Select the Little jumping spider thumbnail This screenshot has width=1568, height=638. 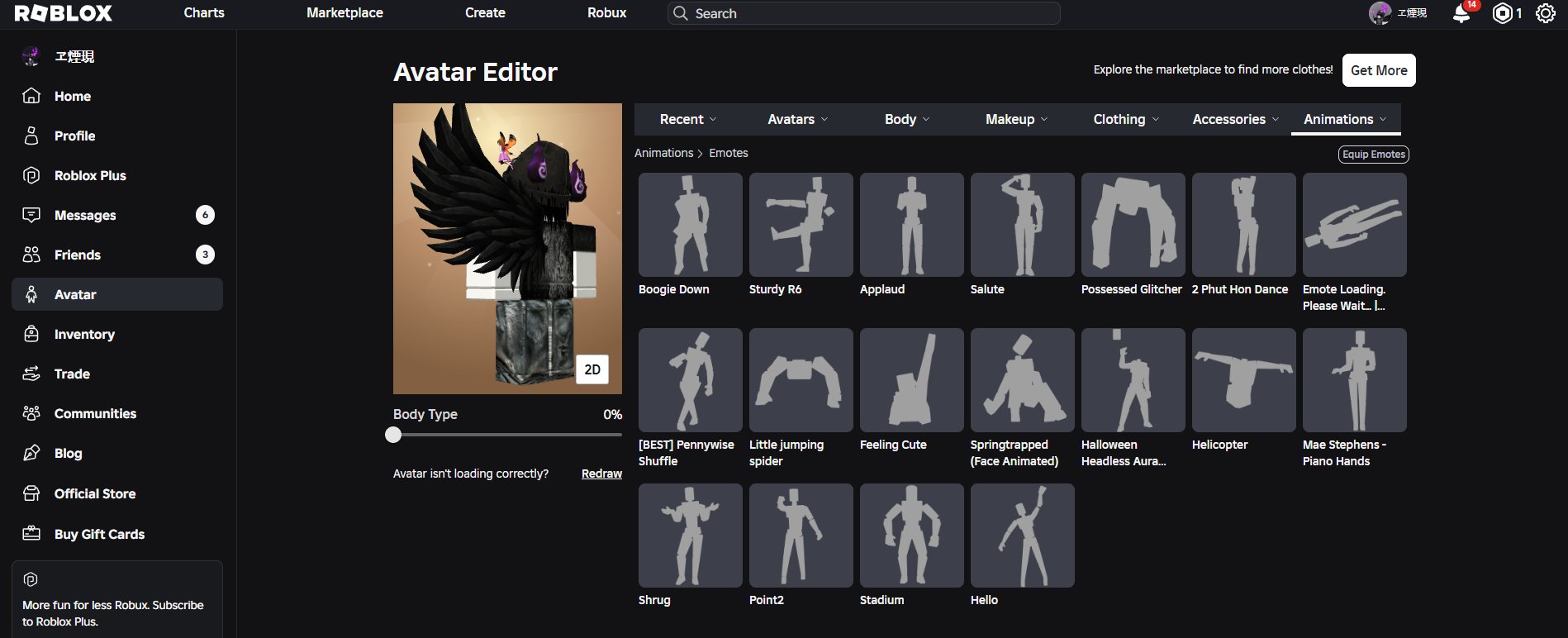801,380
